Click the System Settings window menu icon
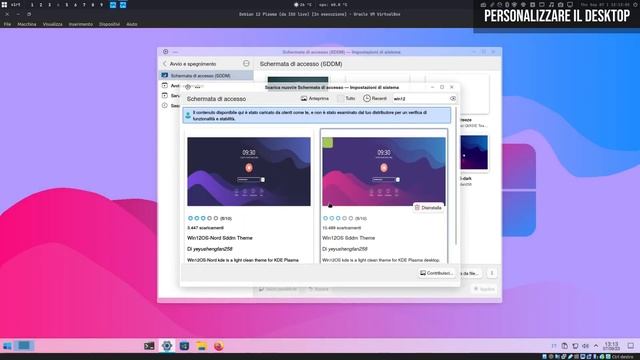The image size is (640, 360). (x=165, y=52)
